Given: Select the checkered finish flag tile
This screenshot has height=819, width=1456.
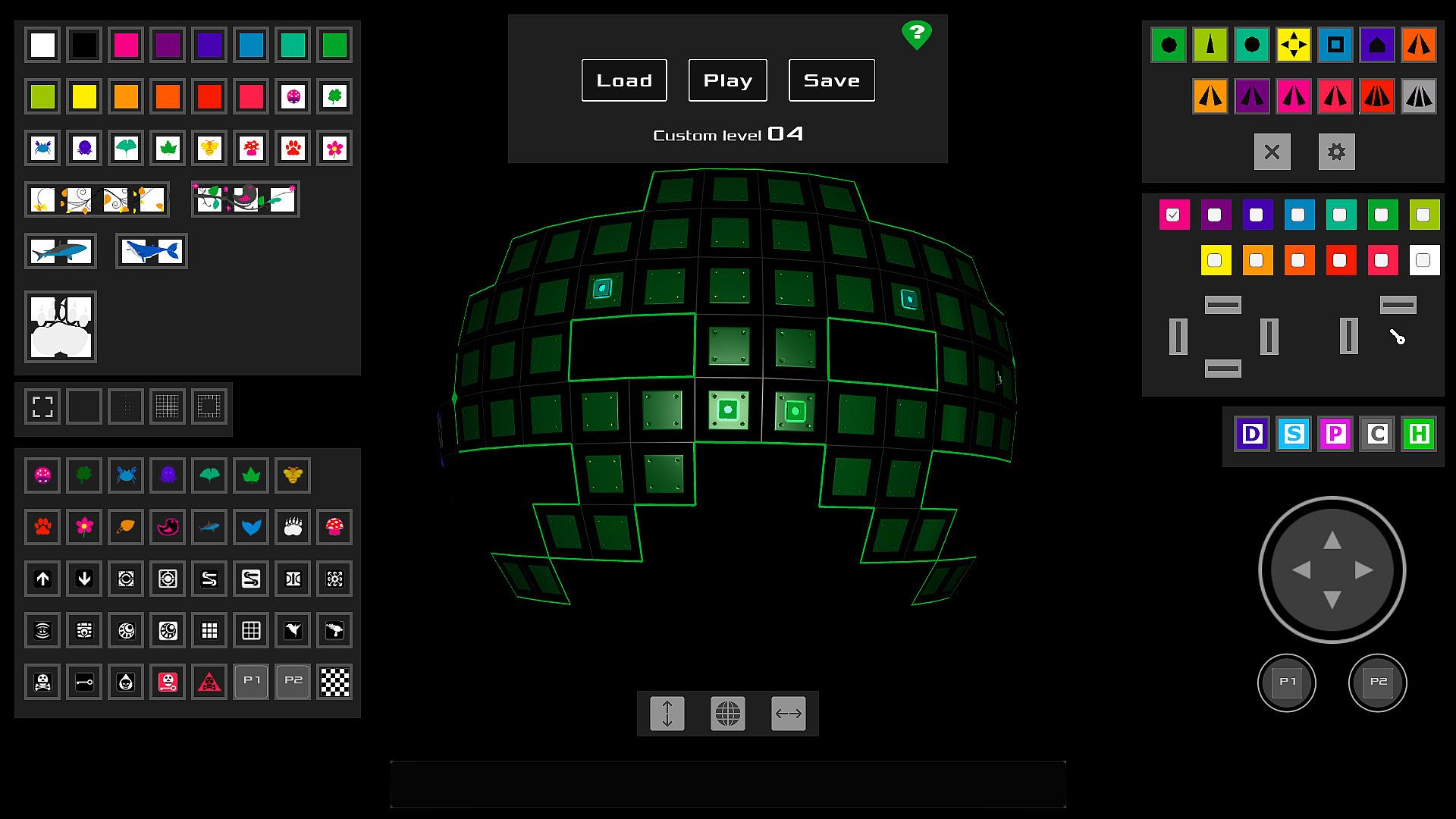Looking at the screenshot, I should [x=334, y=682].
